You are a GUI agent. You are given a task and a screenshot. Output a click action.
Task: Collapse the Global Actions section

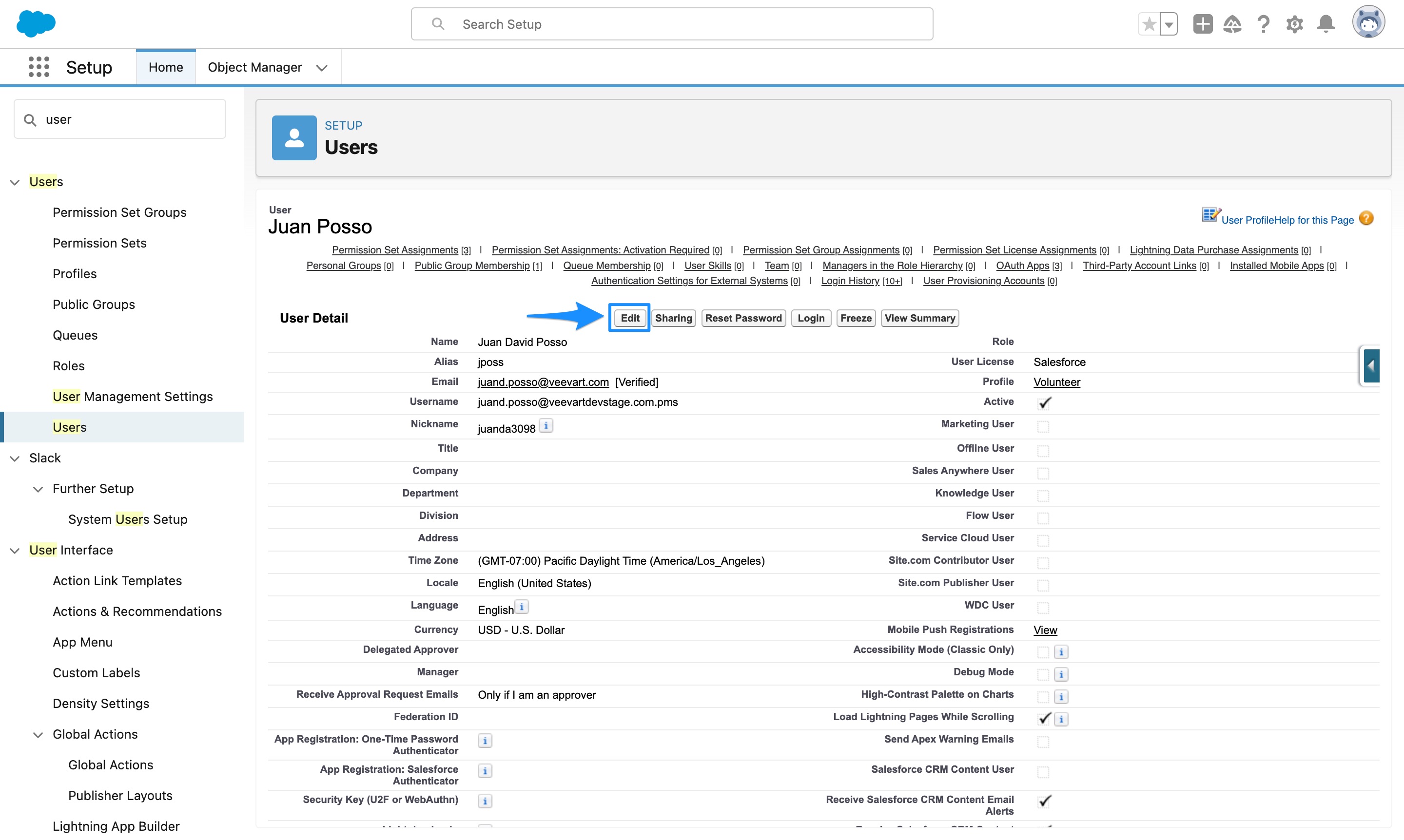pos(38,734)
